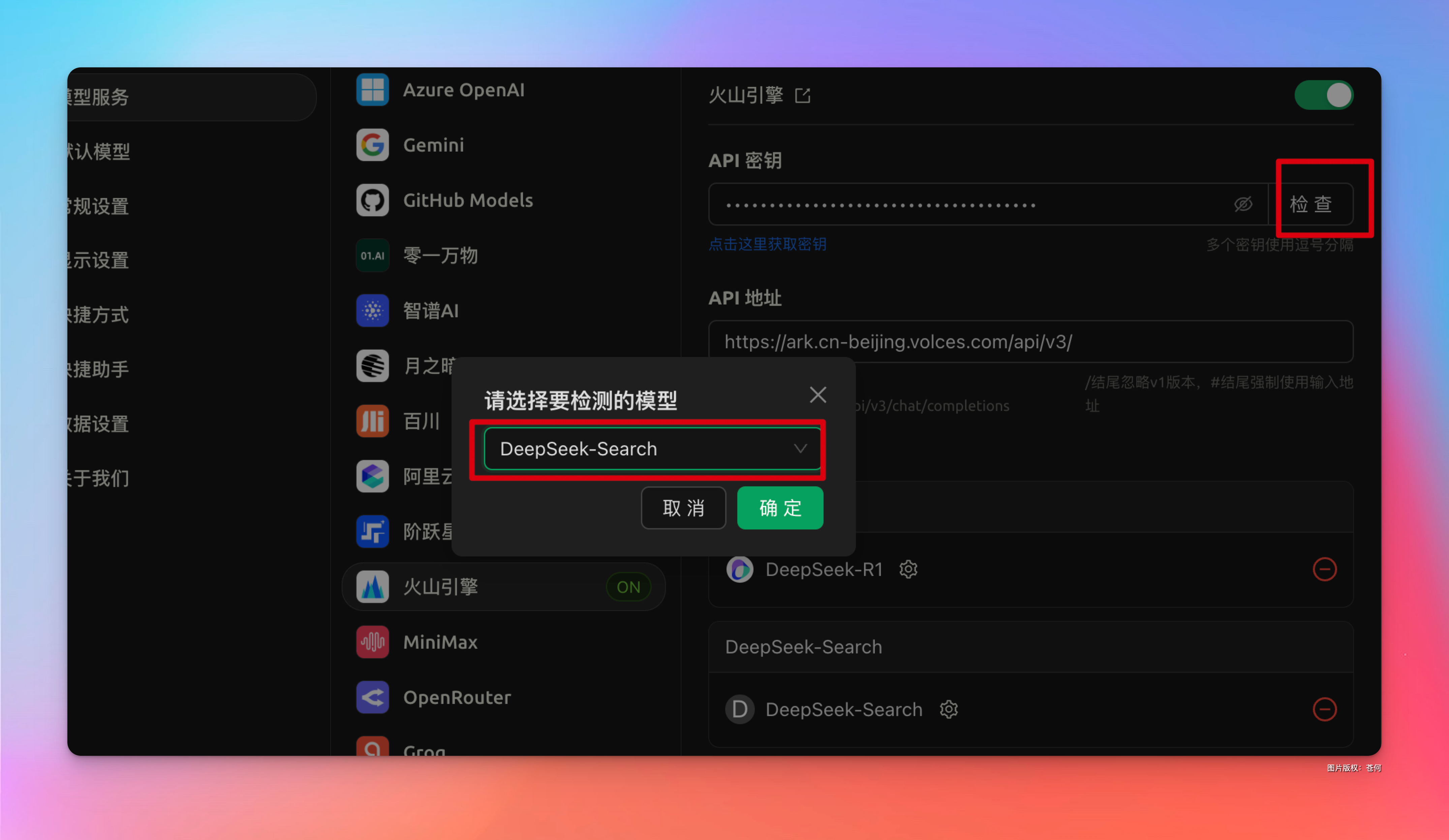Toggle the 火山引擎 provider enable switch
The image size is (1449, 840).
1323,95
